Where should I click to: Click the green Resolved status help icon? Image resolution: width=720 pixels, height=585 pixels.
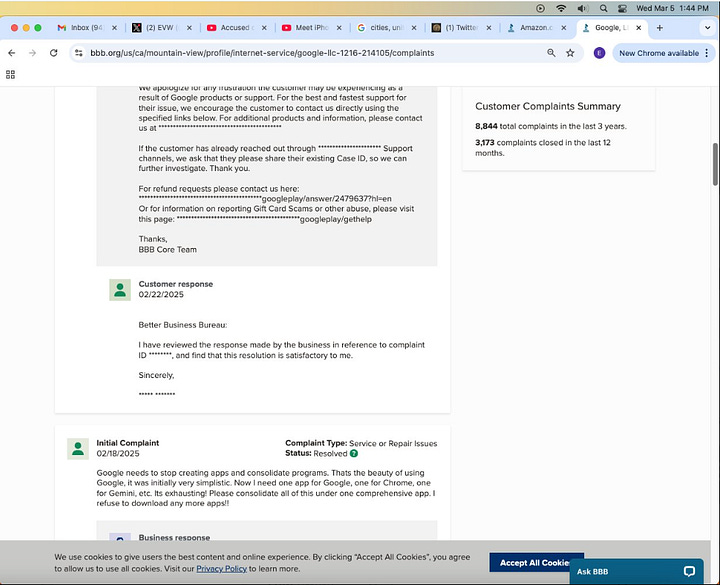tap(354, 454)
